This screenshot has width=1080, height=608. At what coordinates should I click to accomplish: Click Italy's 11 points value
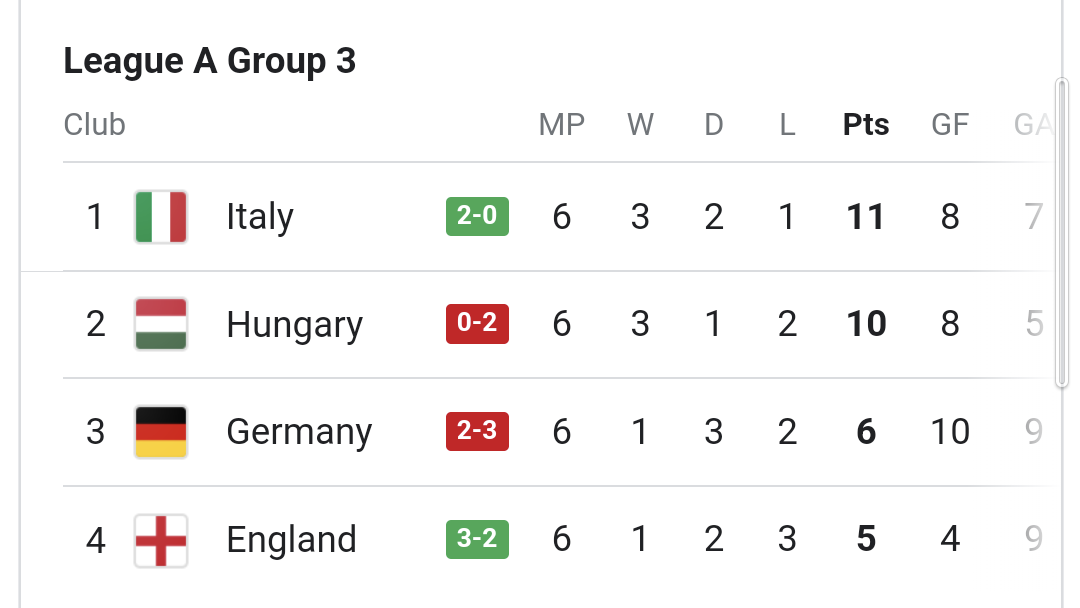coord(866,217)
